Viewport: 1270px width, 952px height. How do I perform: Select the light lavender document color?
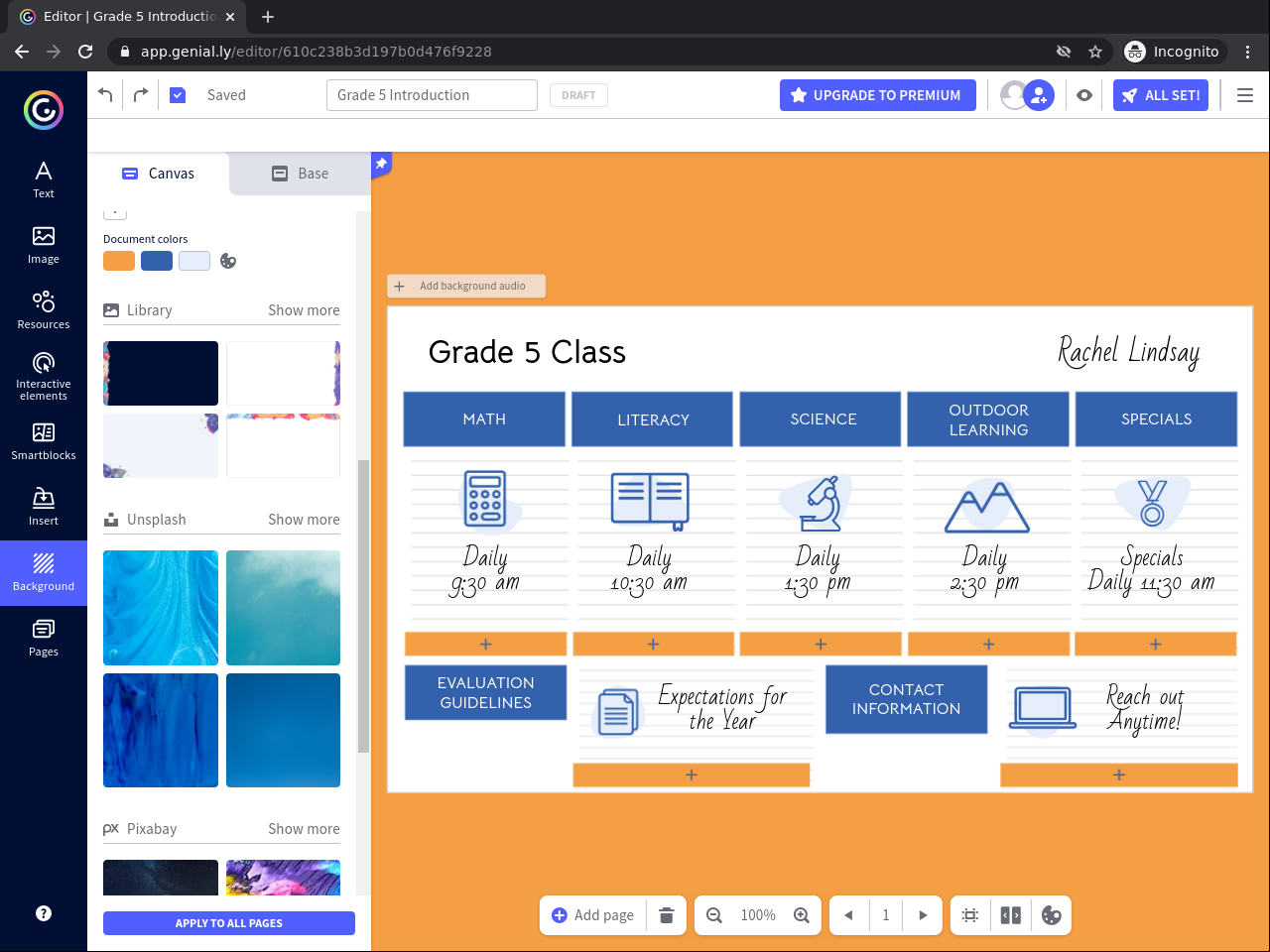(194, 261)
